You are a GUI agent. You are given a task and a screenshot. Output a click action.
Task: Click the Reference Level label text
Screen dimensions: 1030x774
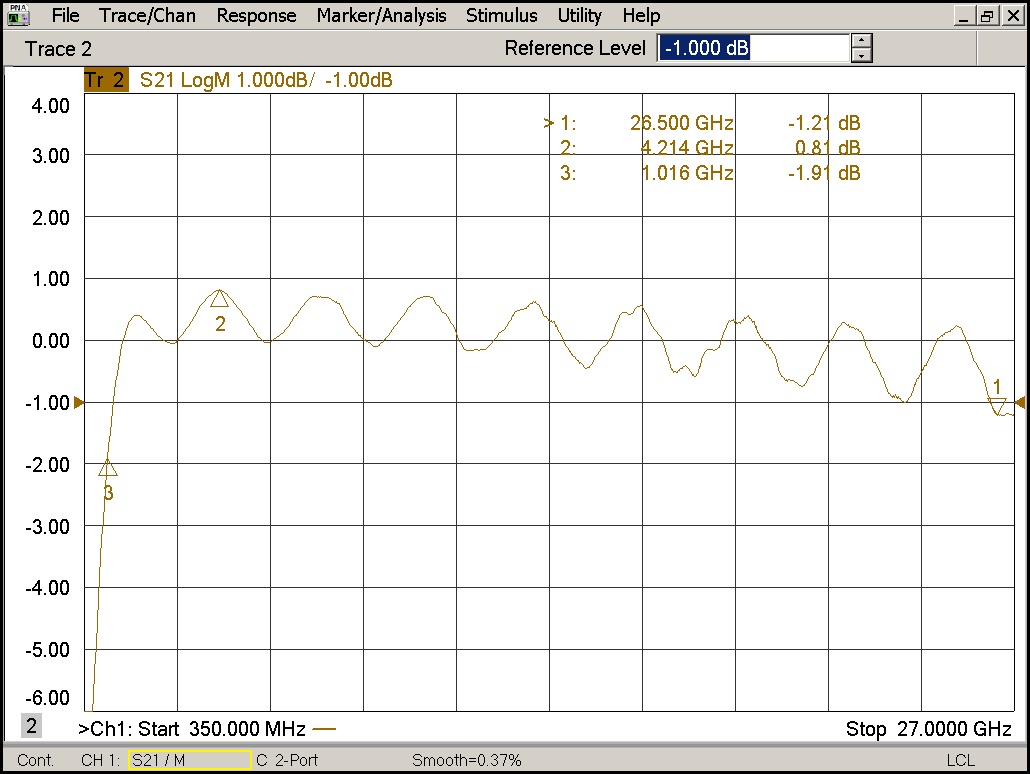click(575, 48)
